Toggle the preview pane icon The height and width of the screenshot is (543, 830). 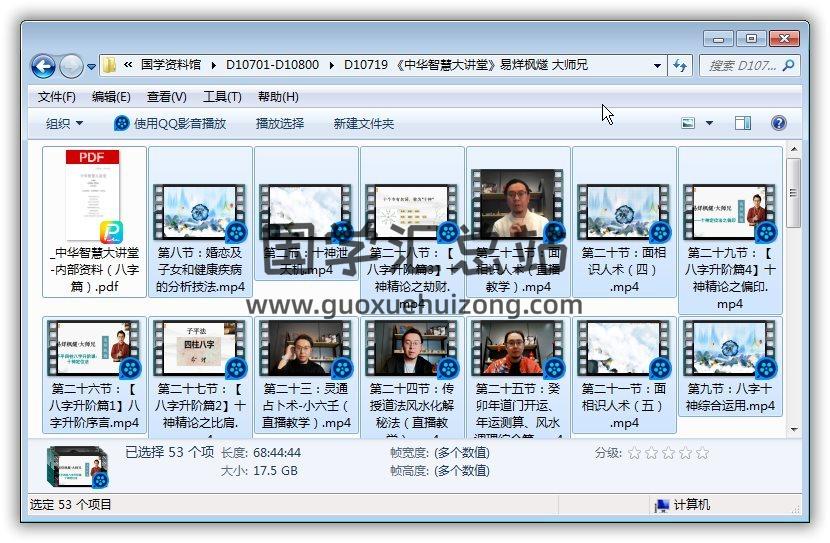[x=742, y=123]
